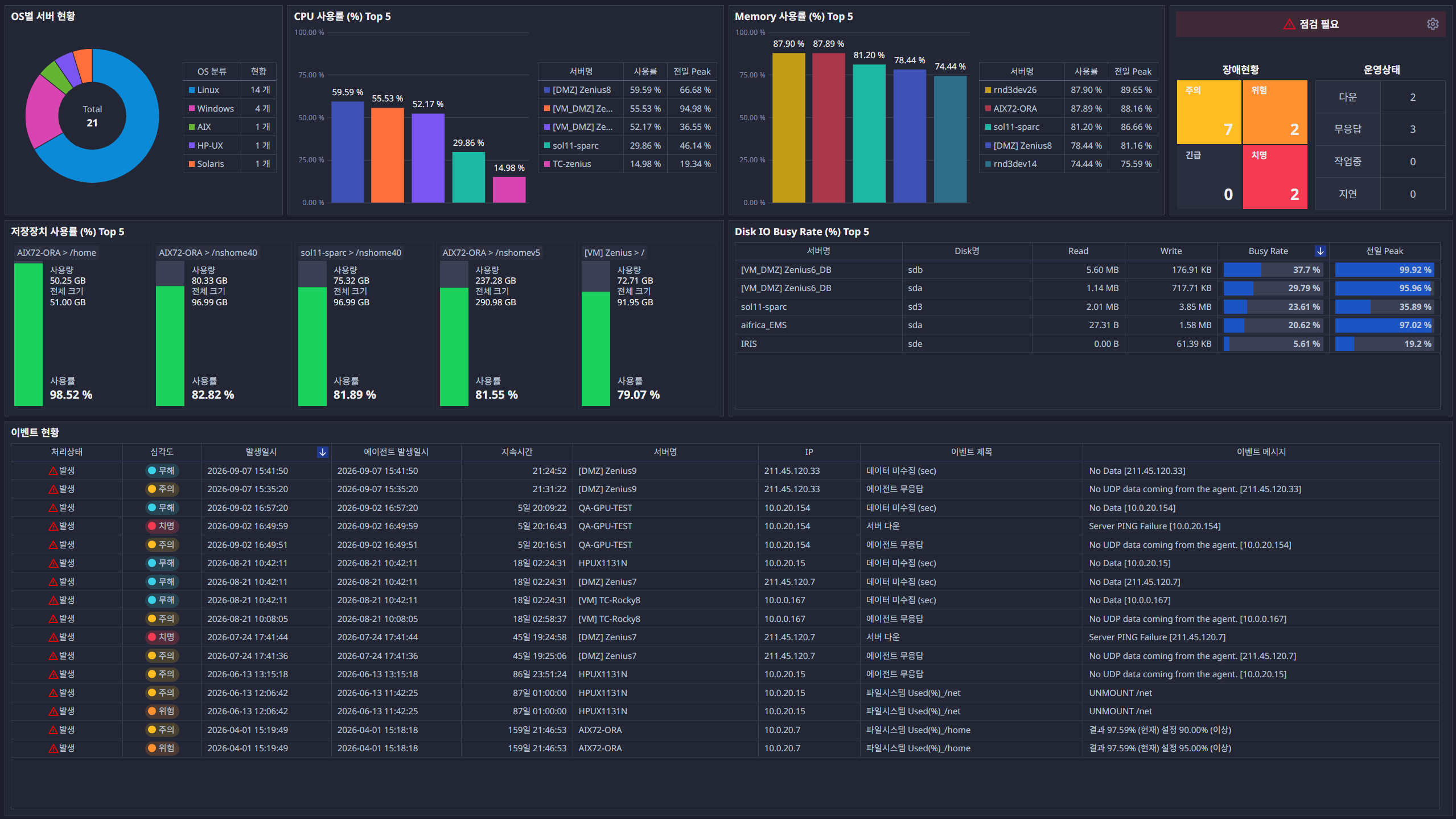Viewport: 1456px width, 819px height.
Task: Click the warning triangle beside 점검 필요
Action: (x=1289, y=24)
